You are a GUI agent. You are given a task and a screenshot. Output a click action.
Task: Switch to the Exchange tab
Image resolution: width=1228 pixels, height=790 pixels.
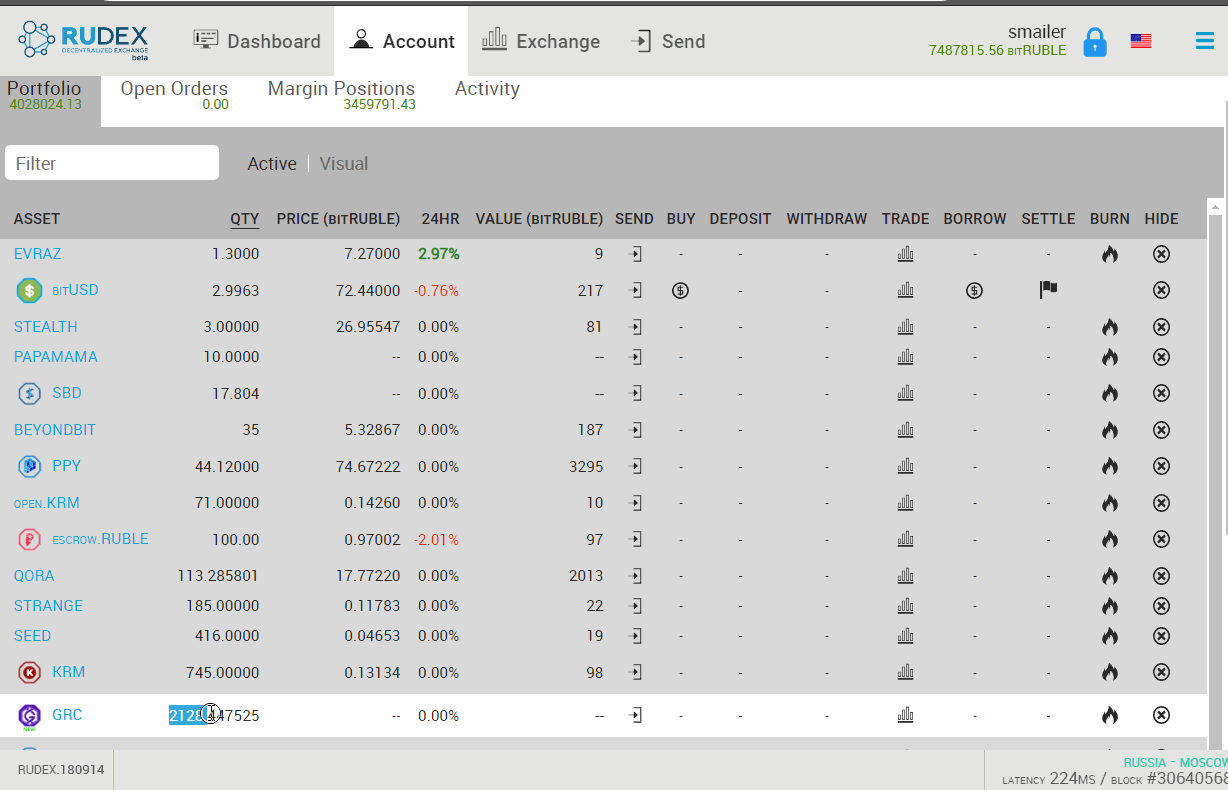coord(541,41)
